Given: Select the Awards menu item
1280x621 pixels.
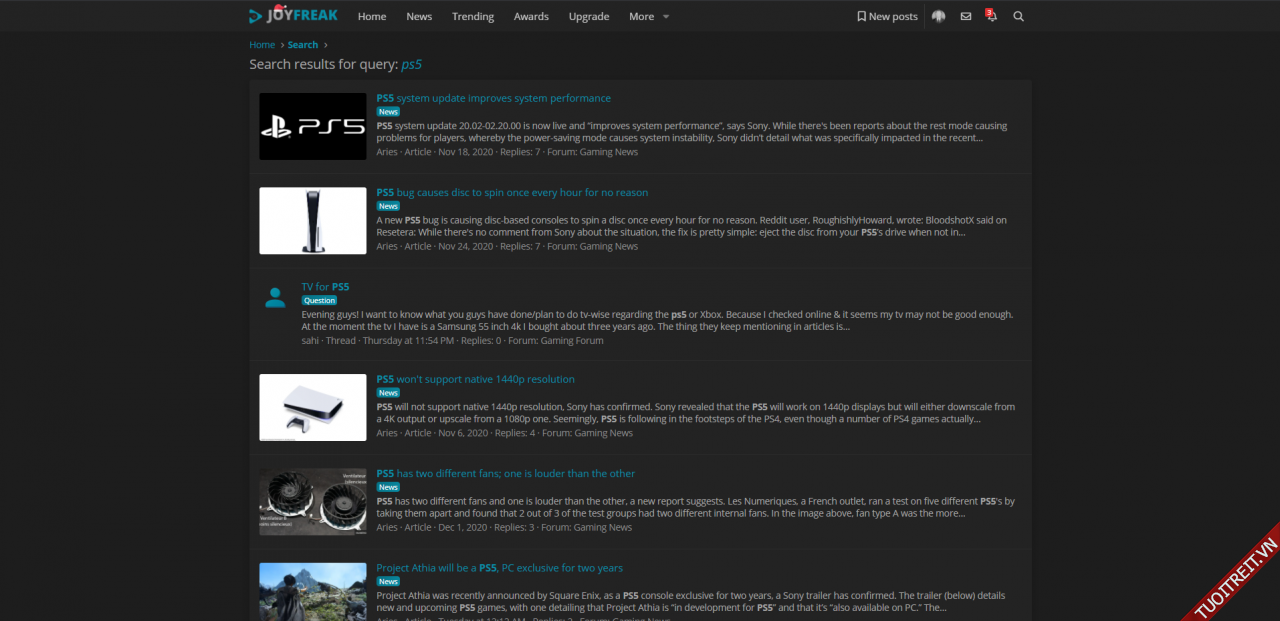Looking at the screenshot, I should [531, 16].
